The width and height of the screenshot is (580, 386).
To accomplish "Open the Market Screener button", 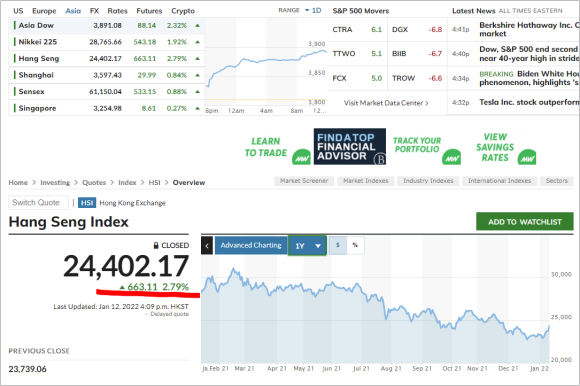I will click(304, 181).
